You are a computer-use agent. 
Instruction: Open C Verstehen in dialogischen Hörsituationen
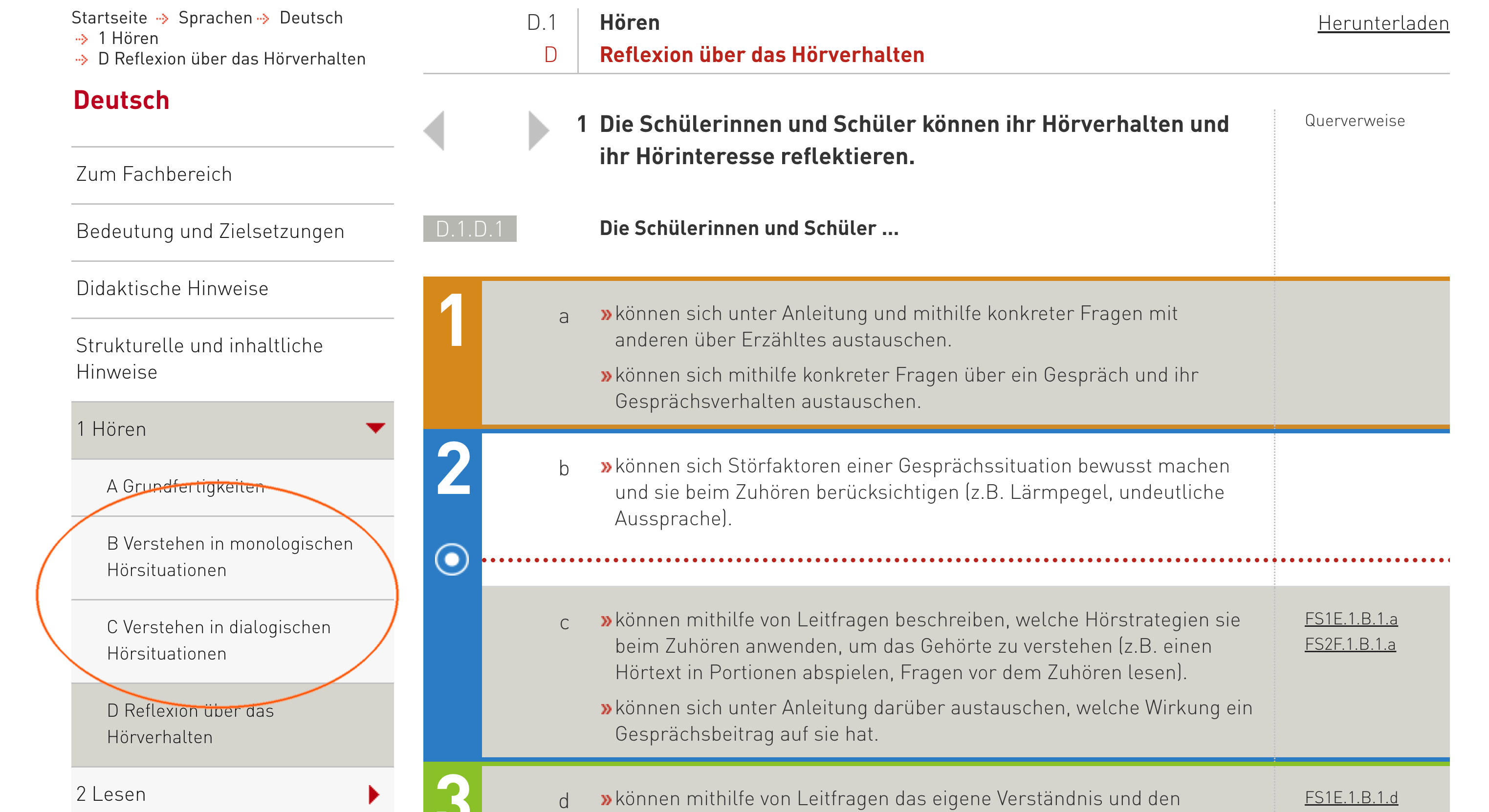point(232,641)
